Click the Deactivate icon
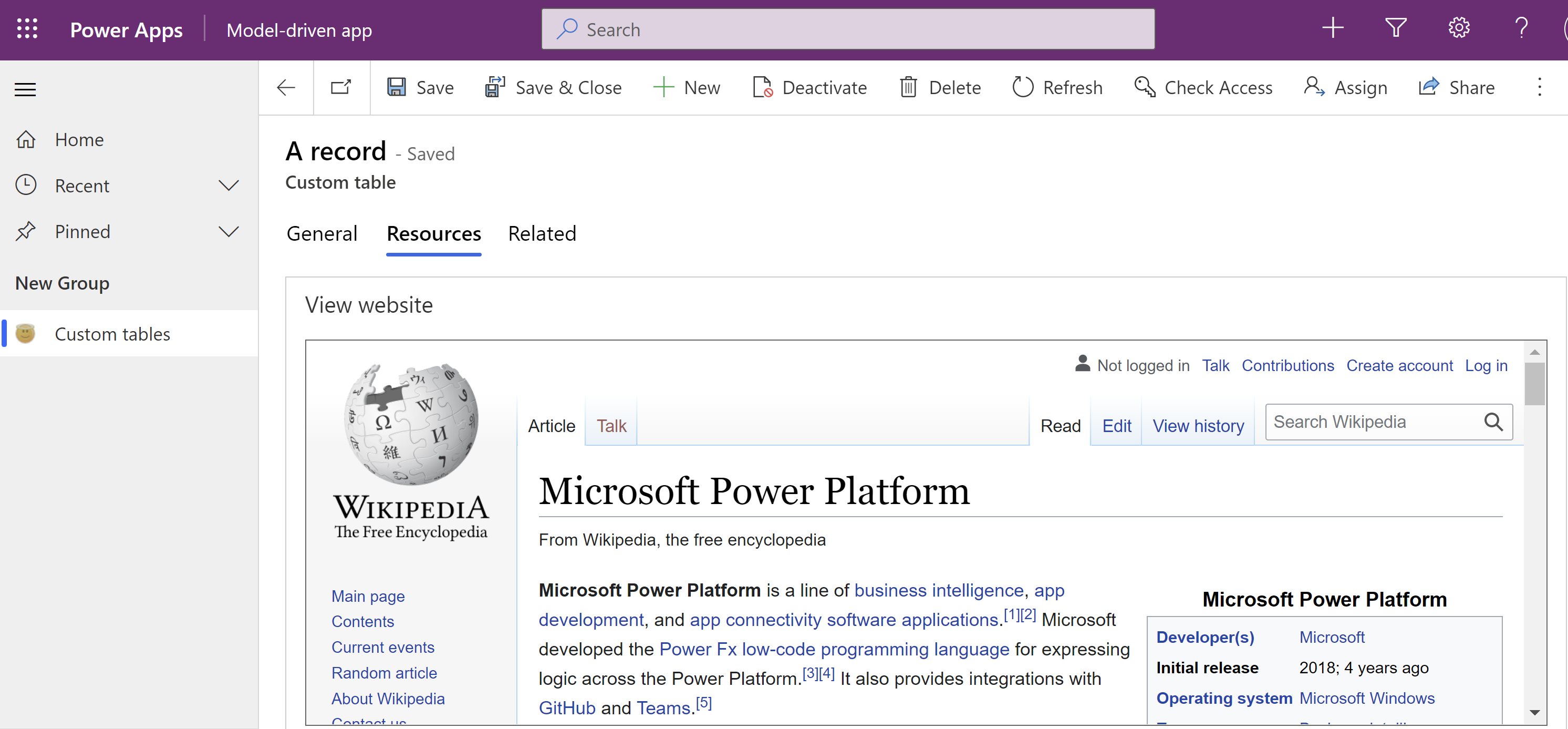Screen dimensions: 1568x729 [763, 87]
